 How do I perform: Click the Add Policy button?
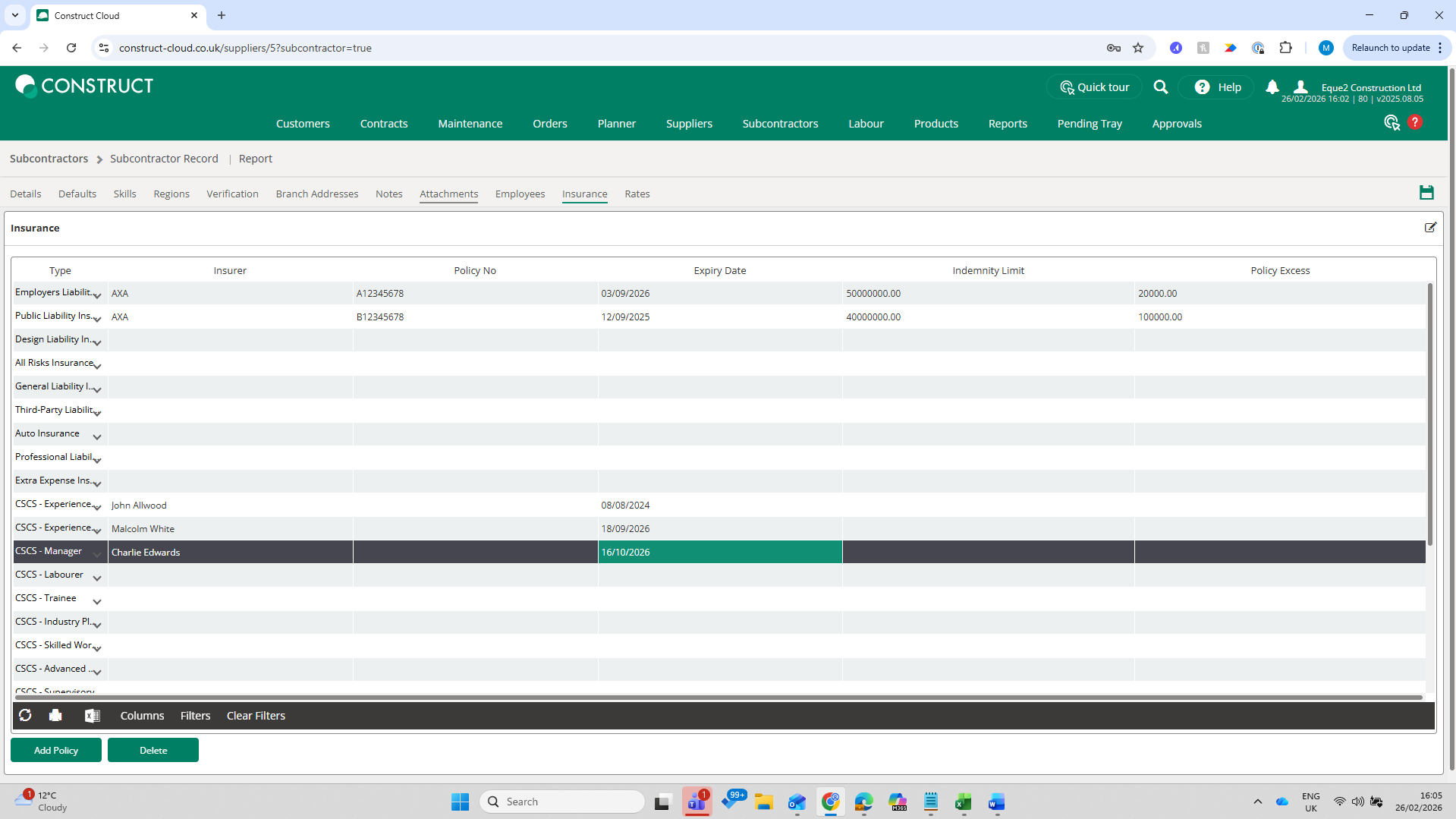tap(56, 750)
